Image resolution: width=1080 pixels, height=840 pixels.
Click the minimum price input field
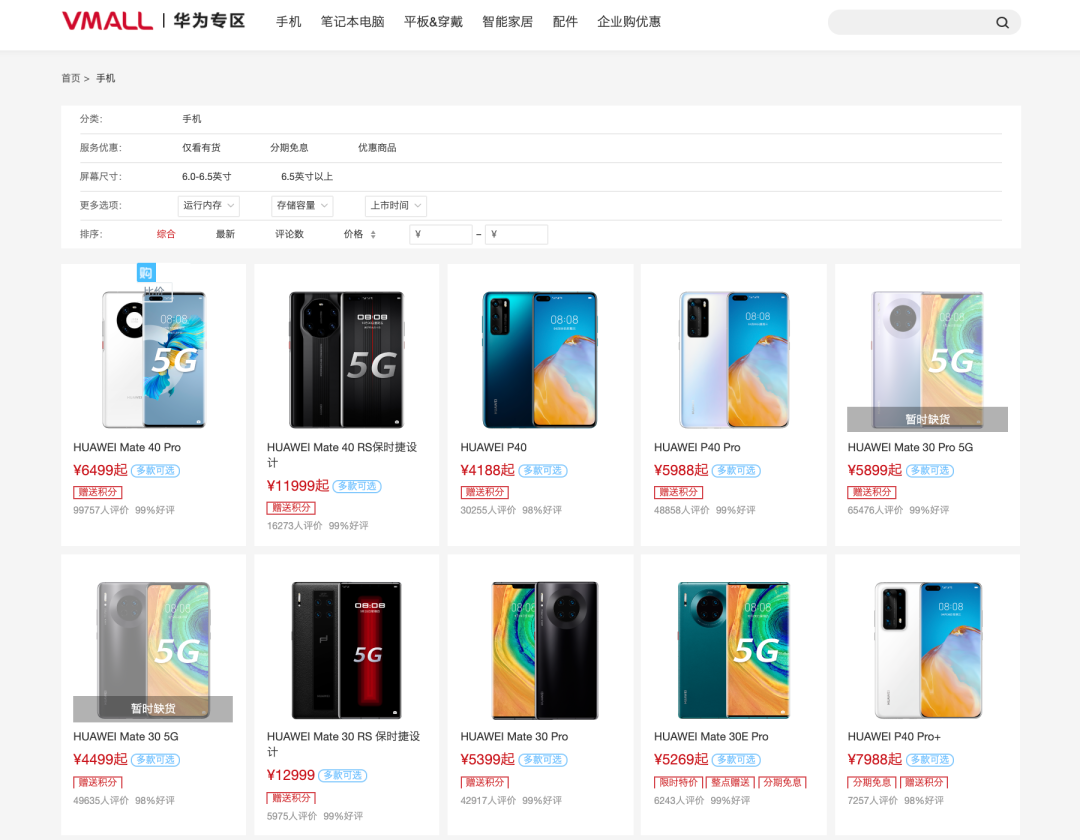(442, 235)
